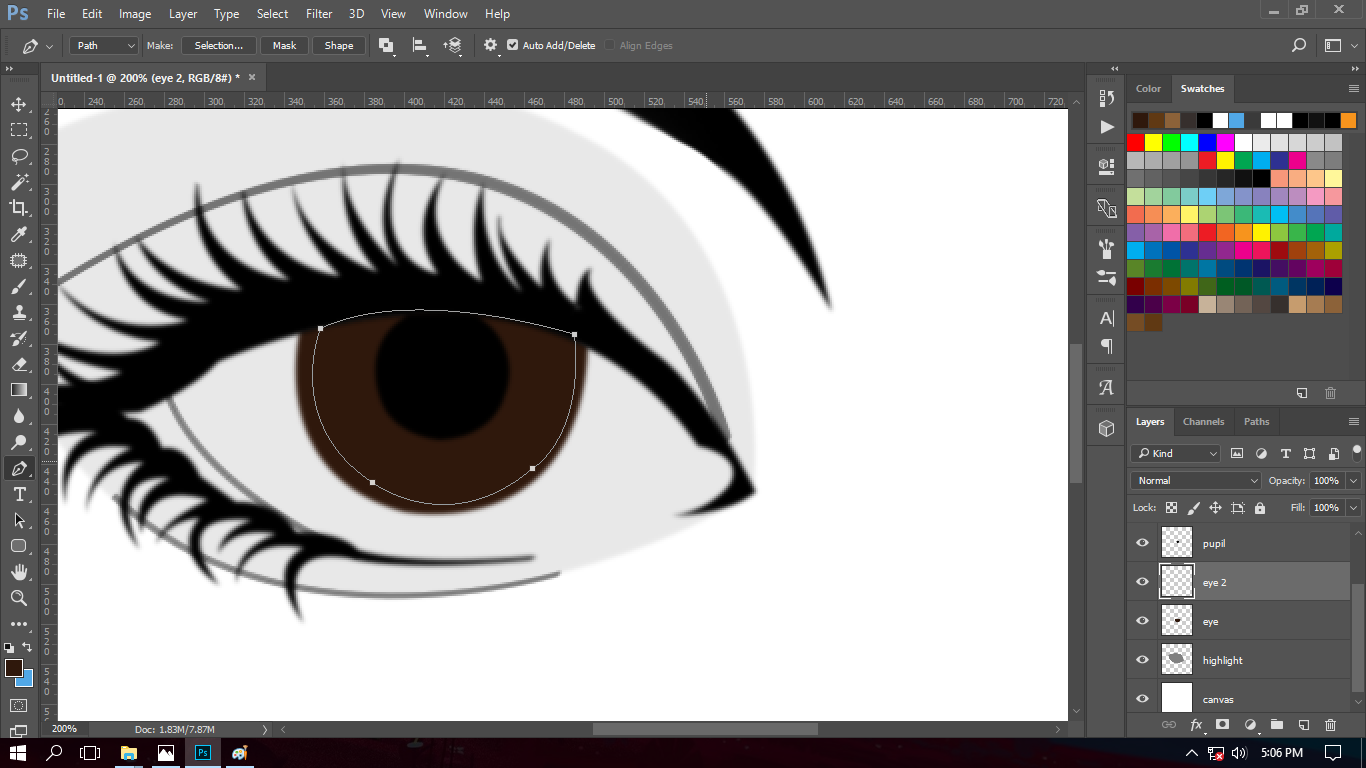Open the Filter menu

coord(319,14)
